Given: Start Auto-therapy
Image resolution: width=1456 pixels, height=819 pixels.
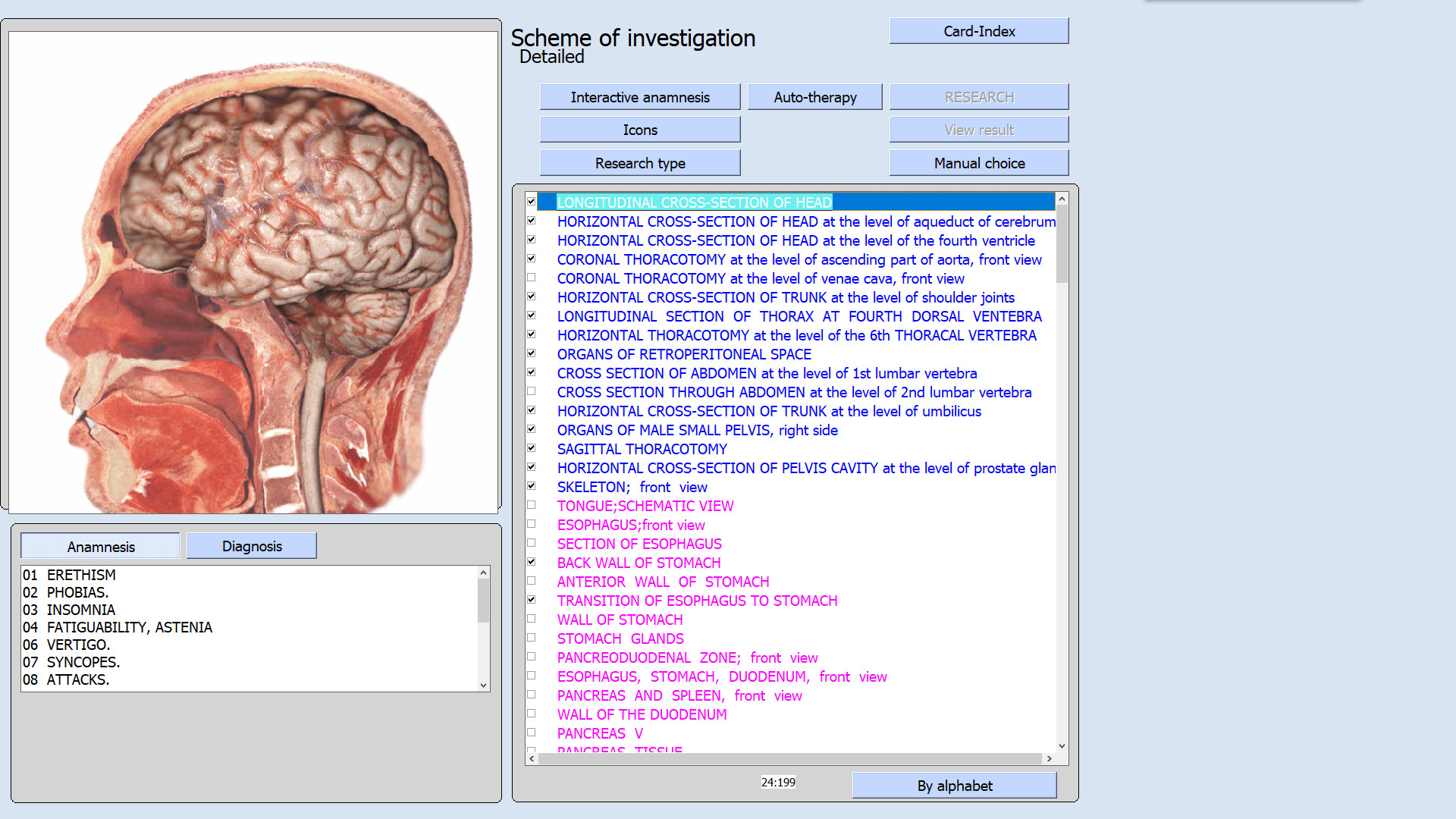Looking at the screenshot, I should 814,97.
